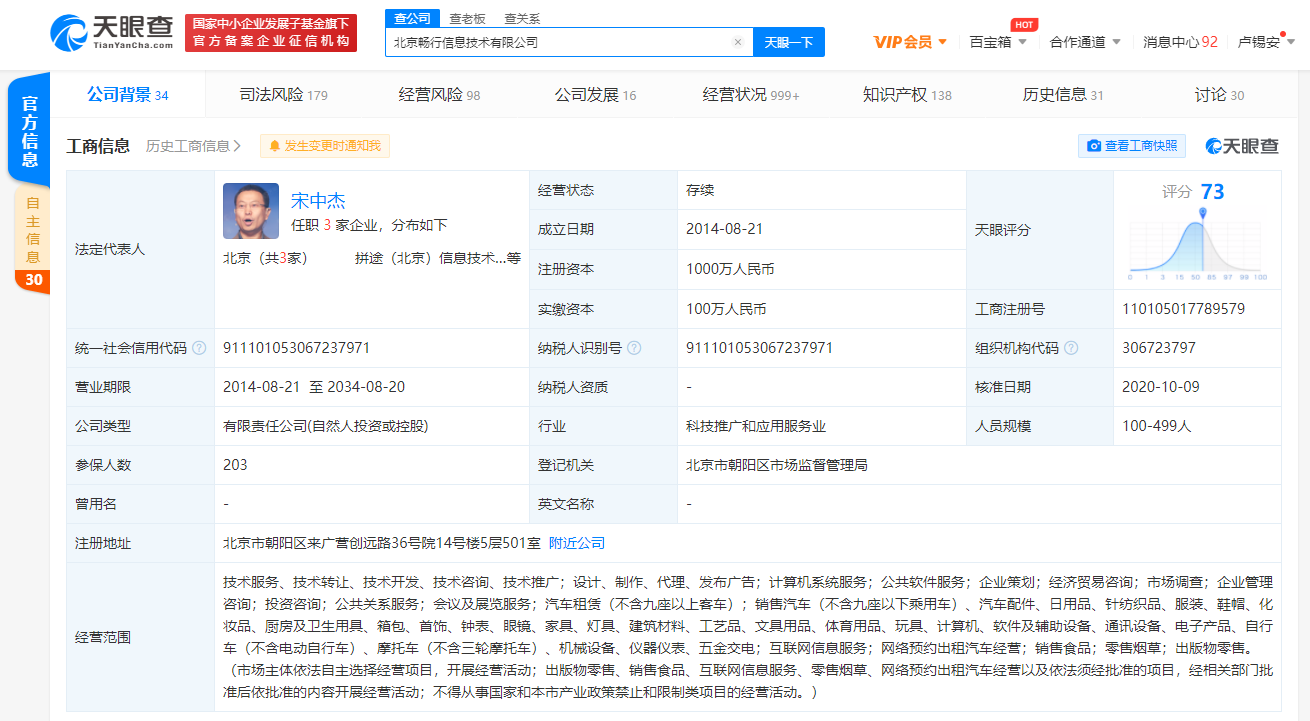Click help icon beside 统一社会信用代码

199,348
